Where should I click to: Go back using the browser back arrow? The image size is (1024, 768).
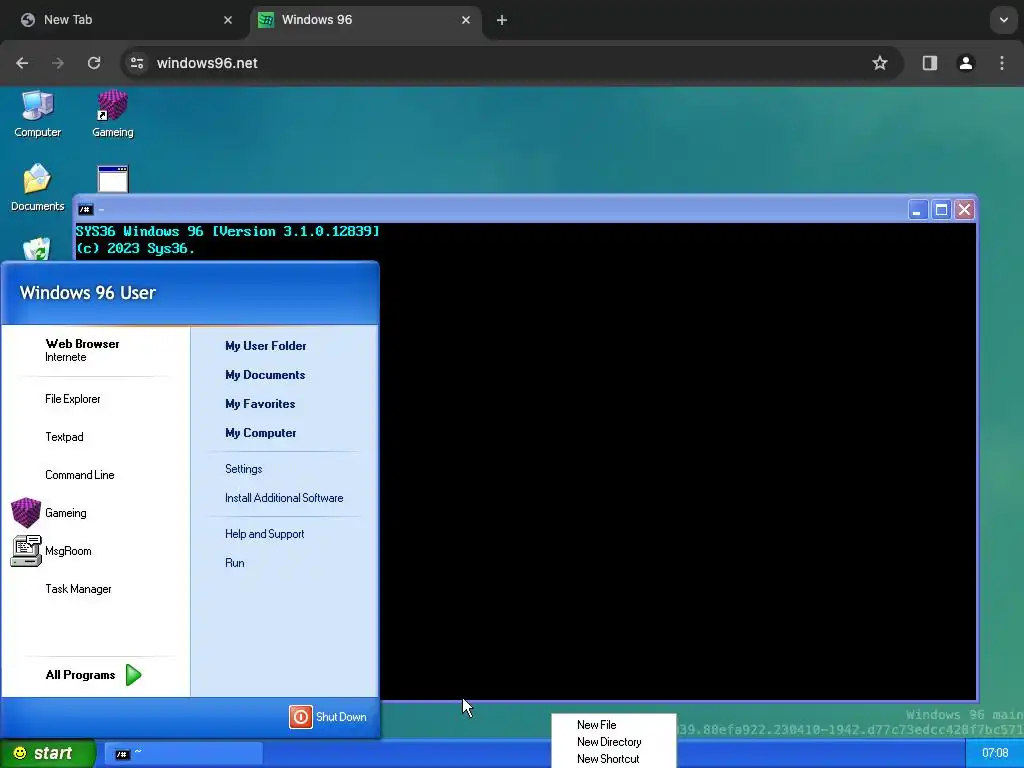22,63
